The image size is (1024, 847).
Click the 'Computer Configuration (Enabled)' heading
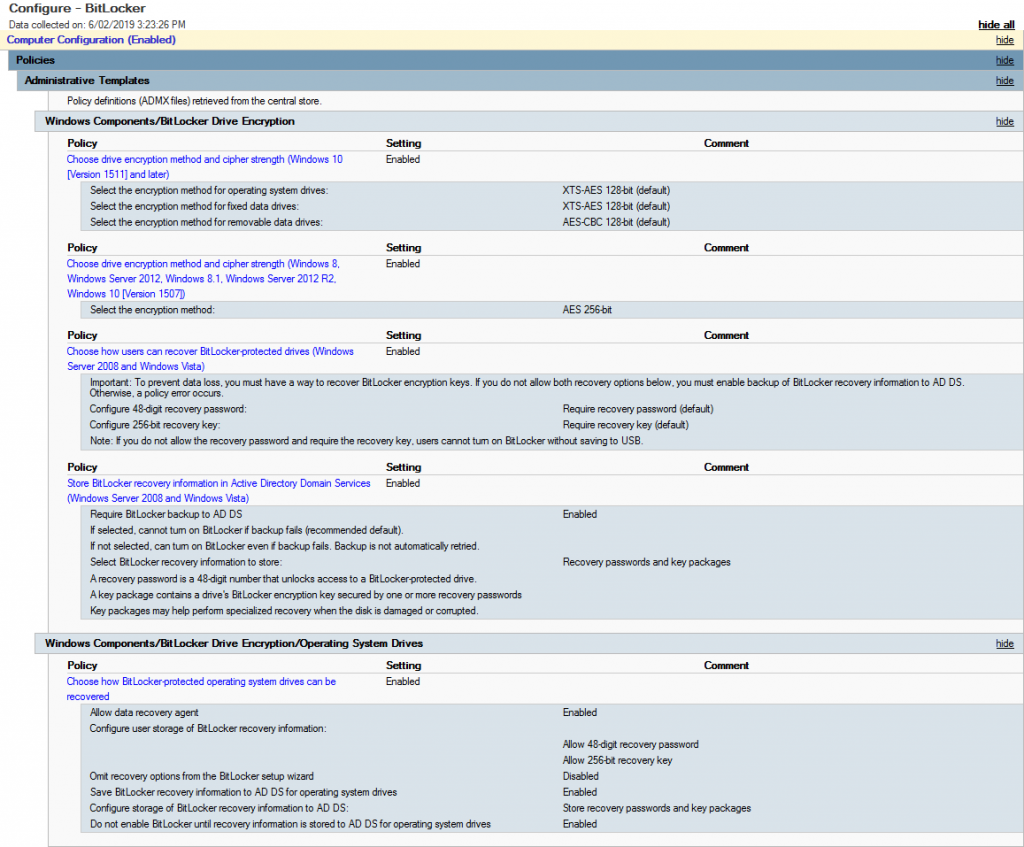point(91,40)
